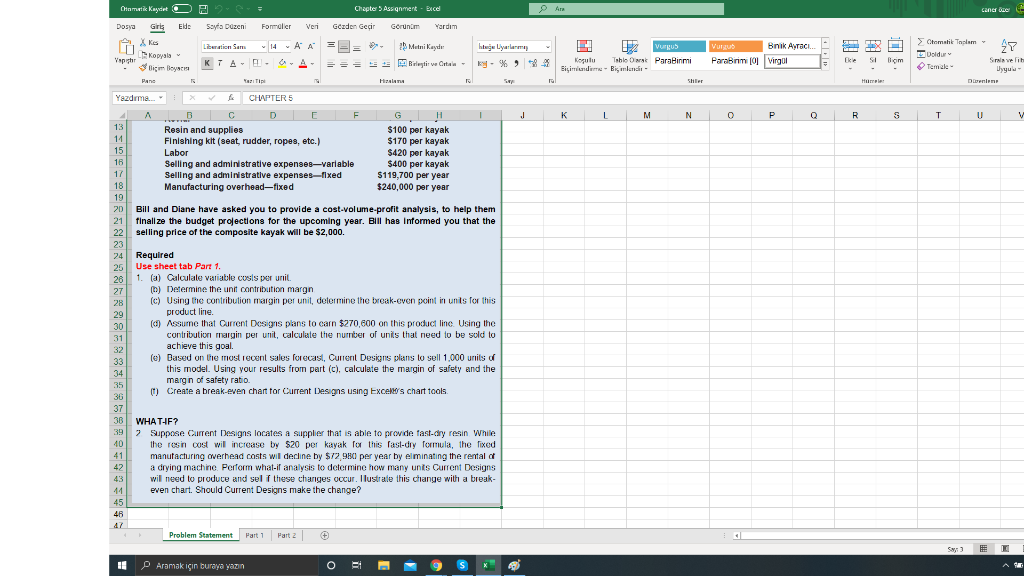The image size is (1024, 576).
Task: Open the Formüller tab
Action: tap(276, 27)
